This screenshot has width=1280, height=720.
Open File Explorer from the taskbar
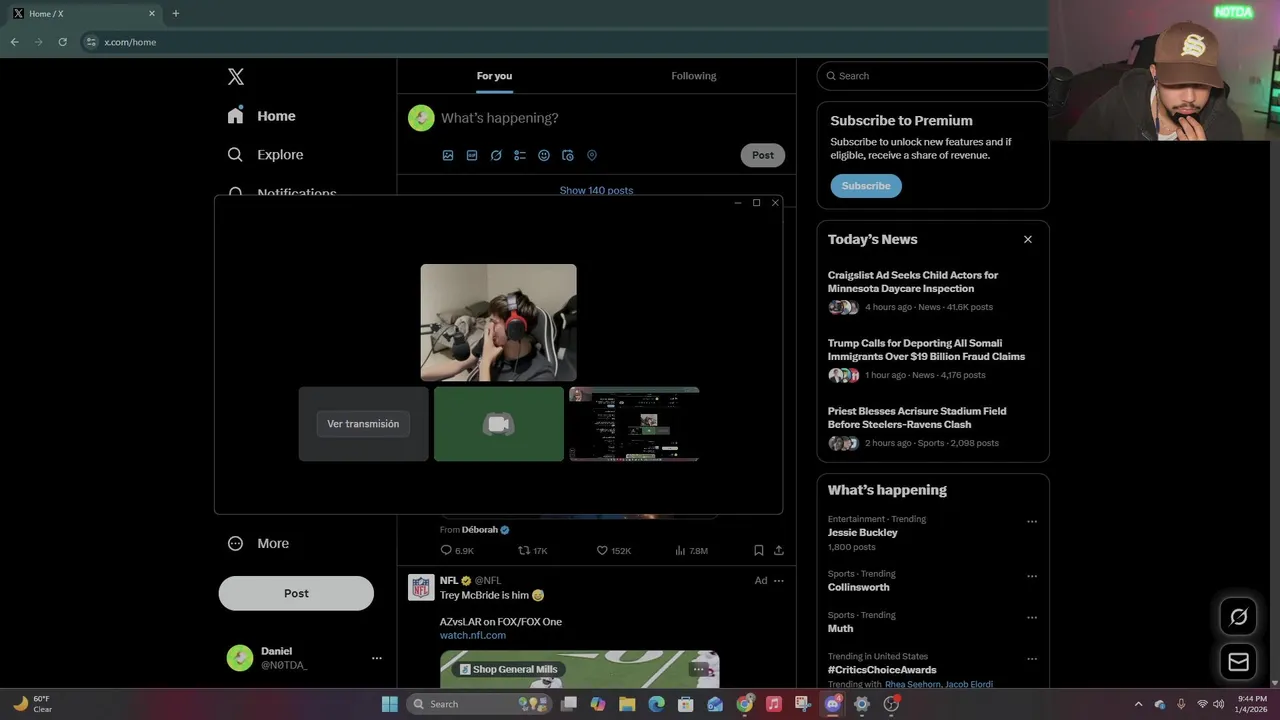627,704
